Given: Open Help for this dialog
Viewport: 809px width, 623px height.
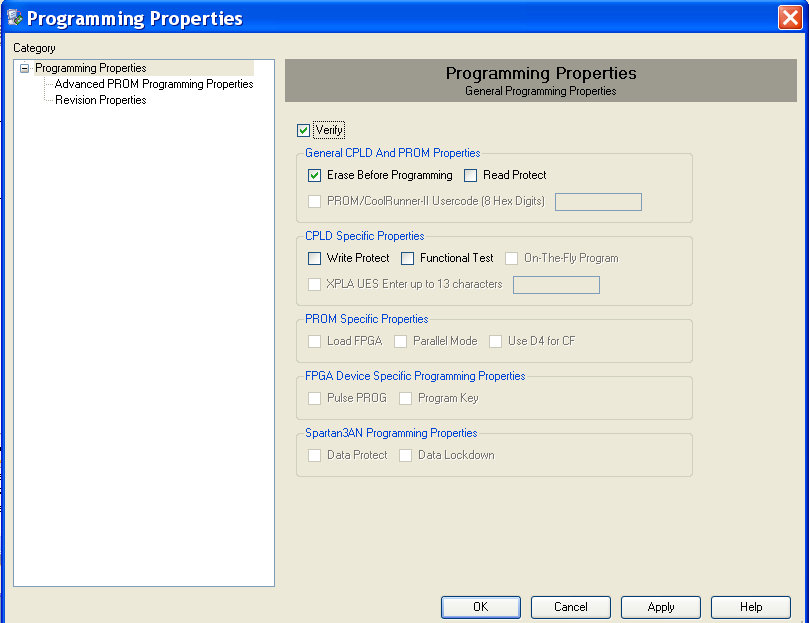Looking at the screenshot, I should click(751, 607).
